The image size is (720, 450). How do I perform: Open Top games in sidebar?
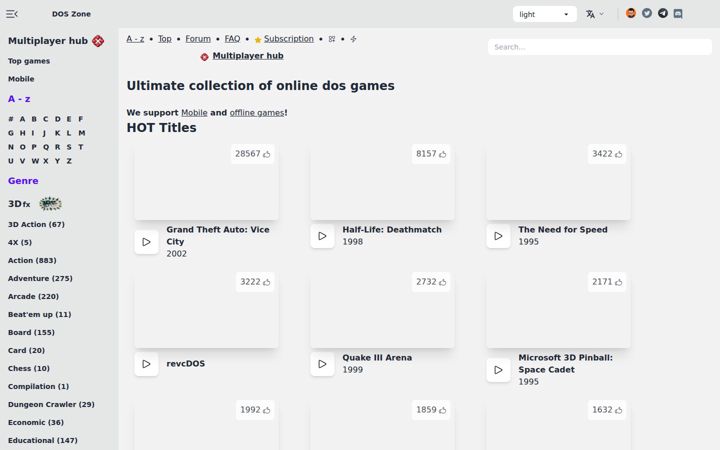coord(29,61)
